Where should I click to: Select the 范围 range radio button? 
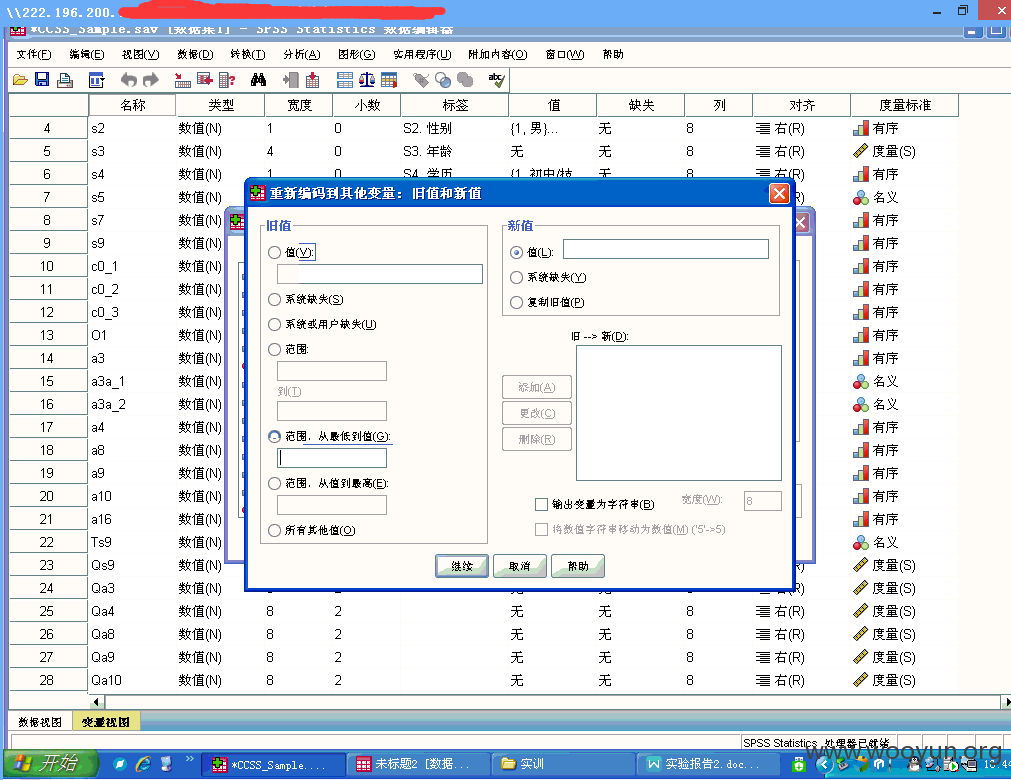tap(274, 349)
